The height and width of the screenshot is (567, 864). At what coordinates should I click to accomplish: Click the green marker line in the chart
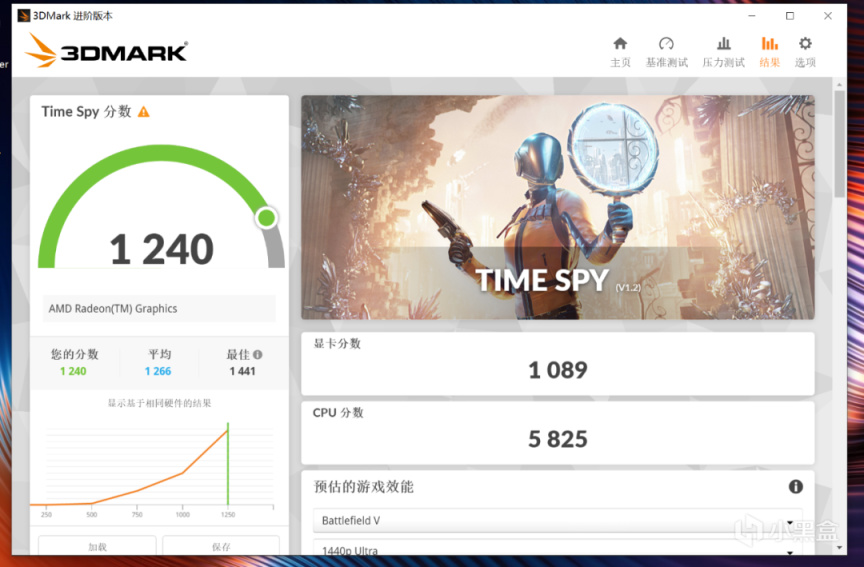click(228, 463)
